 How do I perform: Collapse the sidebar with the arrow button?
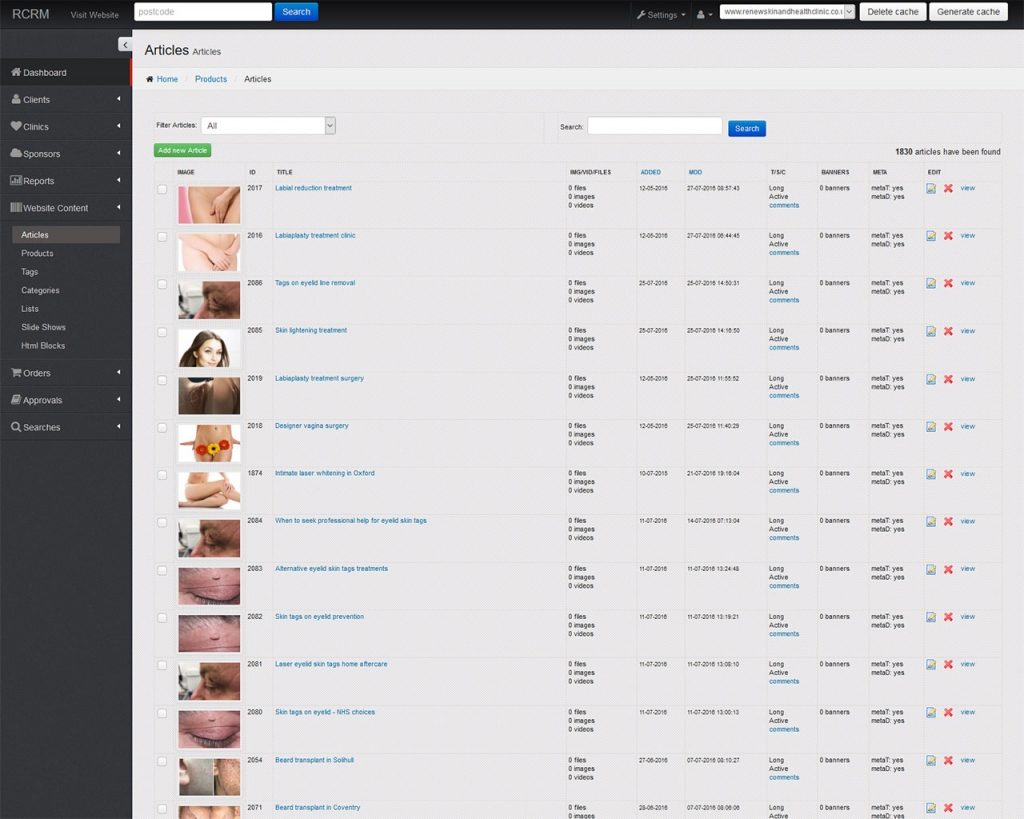point(125,44)
